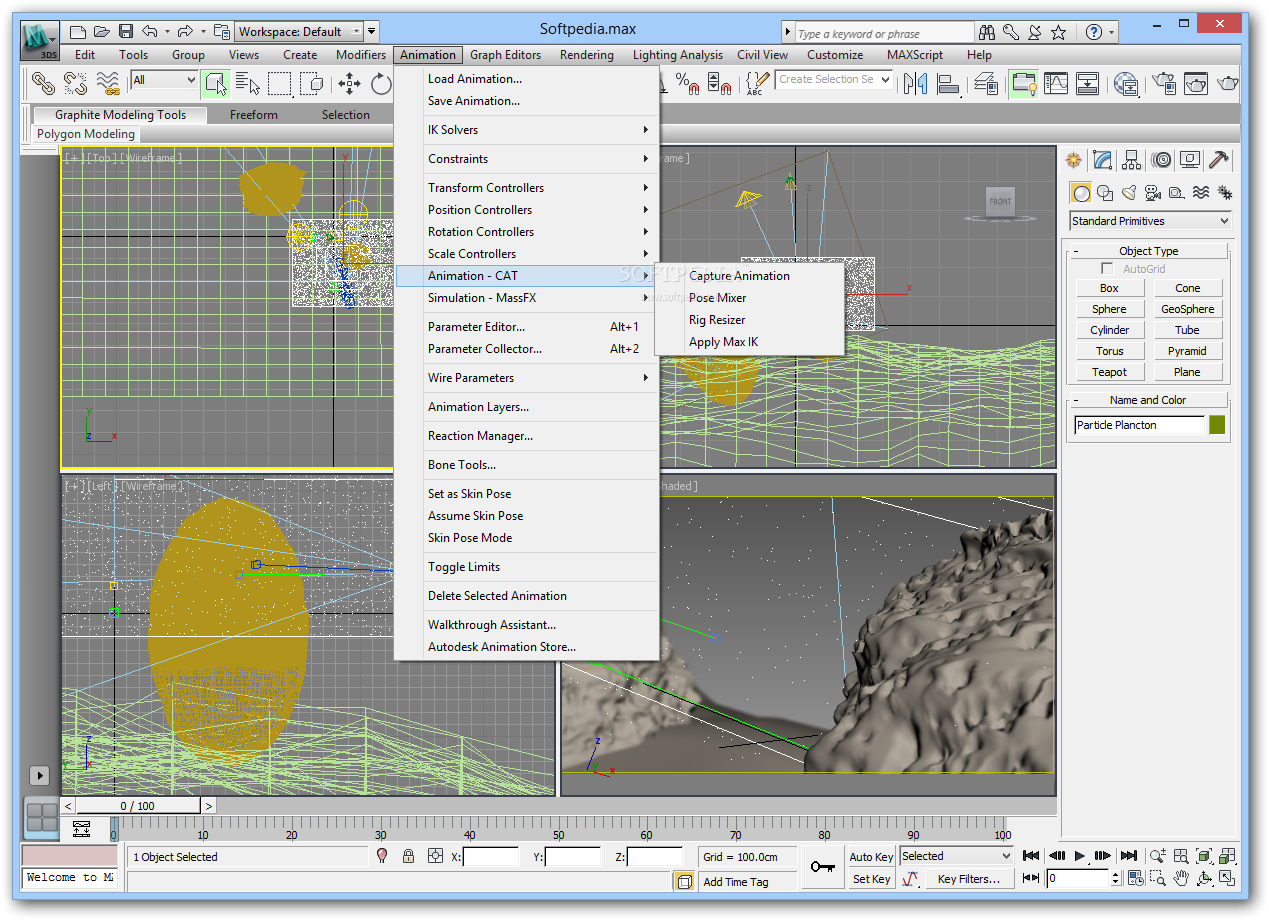Activate the Select and Move tool

349,83
